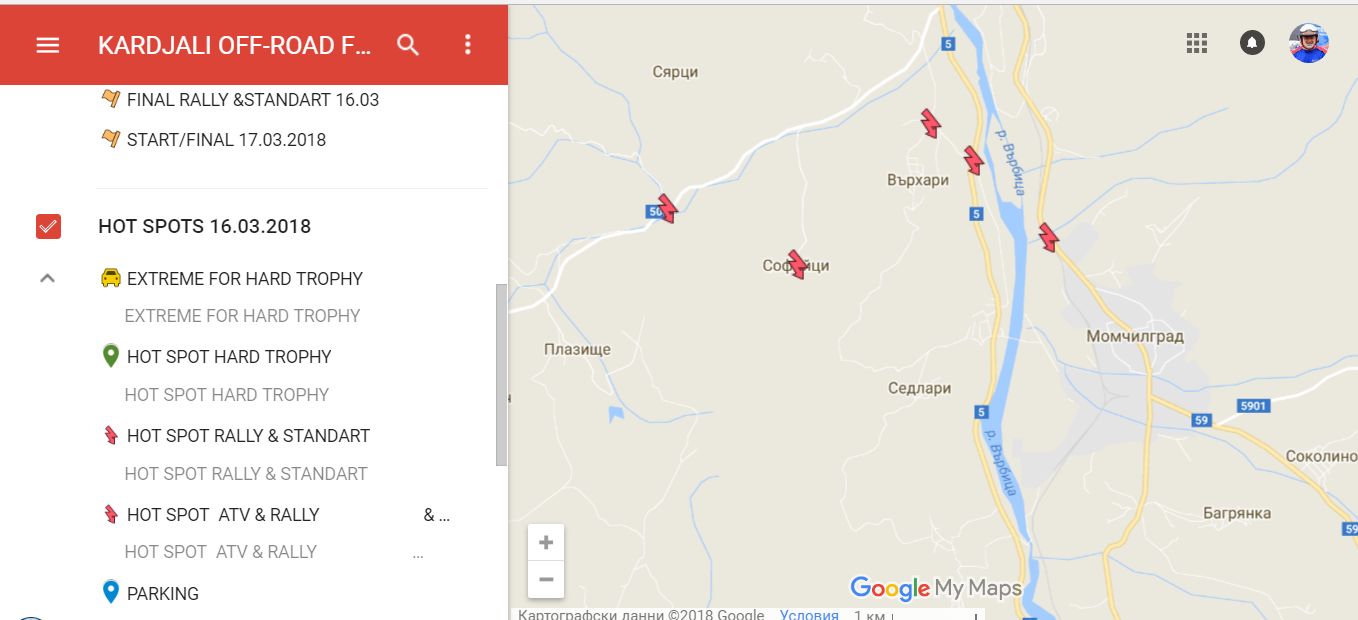Open the three-dot overflow menu
The height and width of the screenshot is (620, 1358).
(465, 44)
